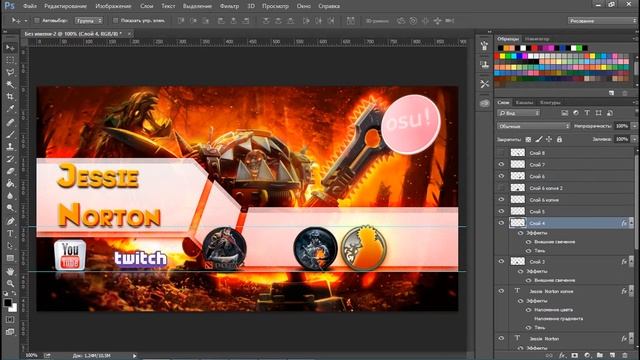Open the Изображение menu
This screenshot has height=360, width=640.
[113, 6]
